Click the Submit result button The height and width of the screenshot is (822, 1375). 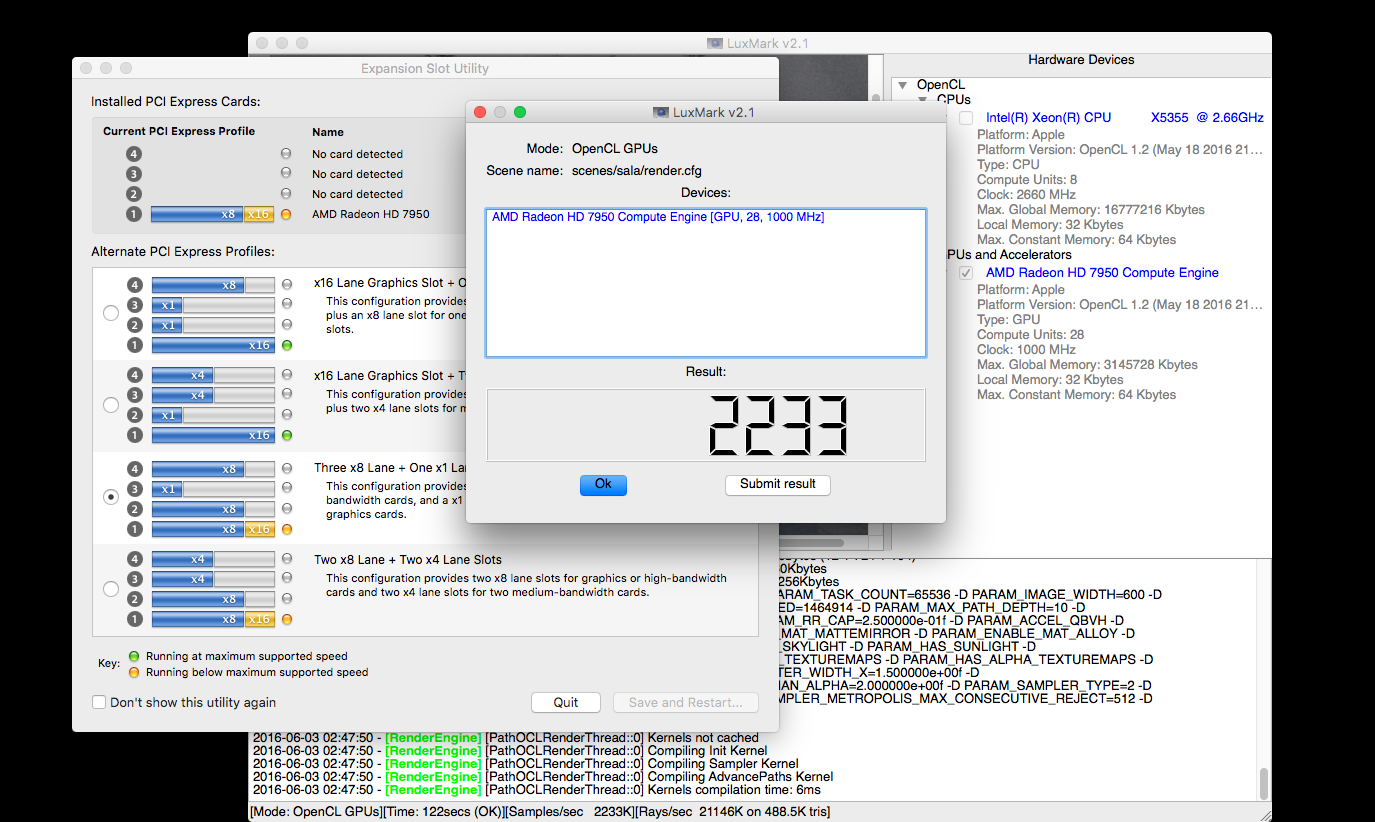tap(778, 484)
